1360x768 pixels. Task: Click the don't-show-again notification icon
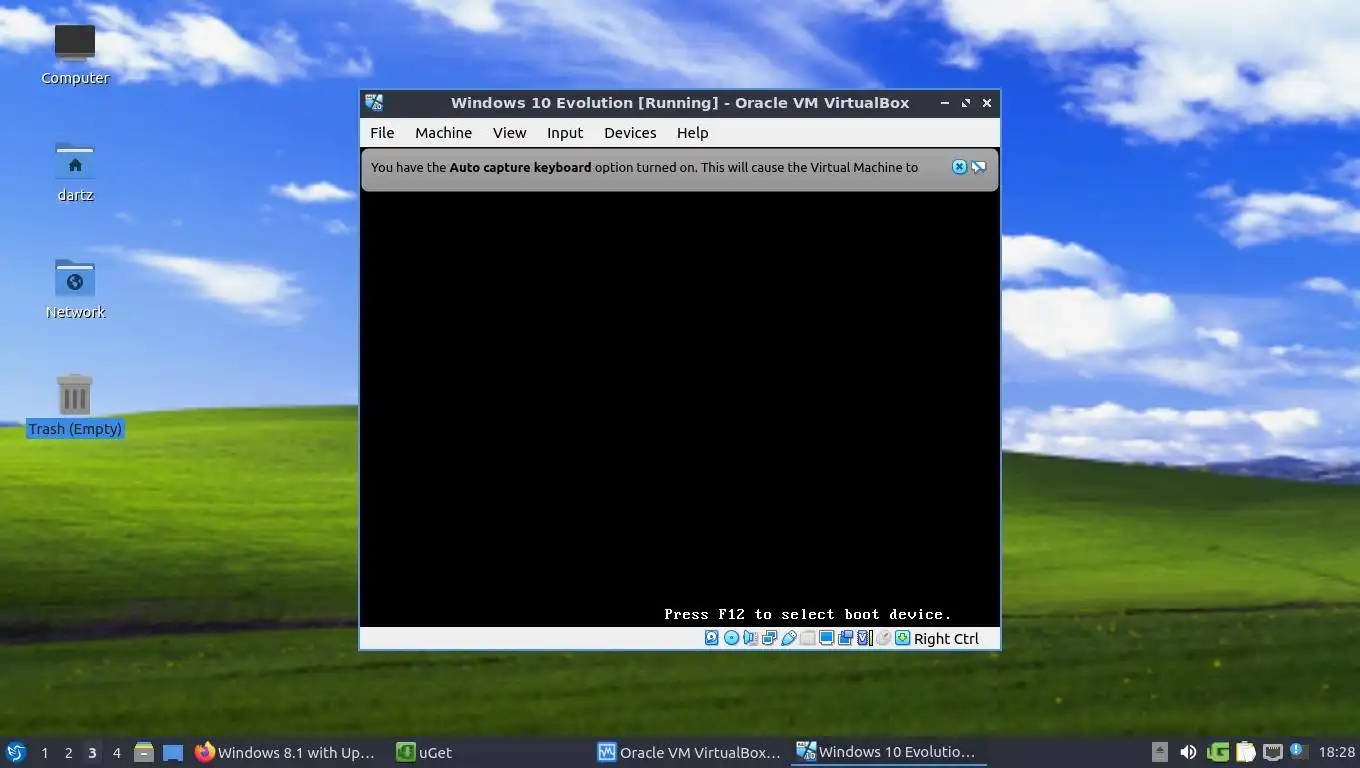pyautogui.click(x=979, y=167)
